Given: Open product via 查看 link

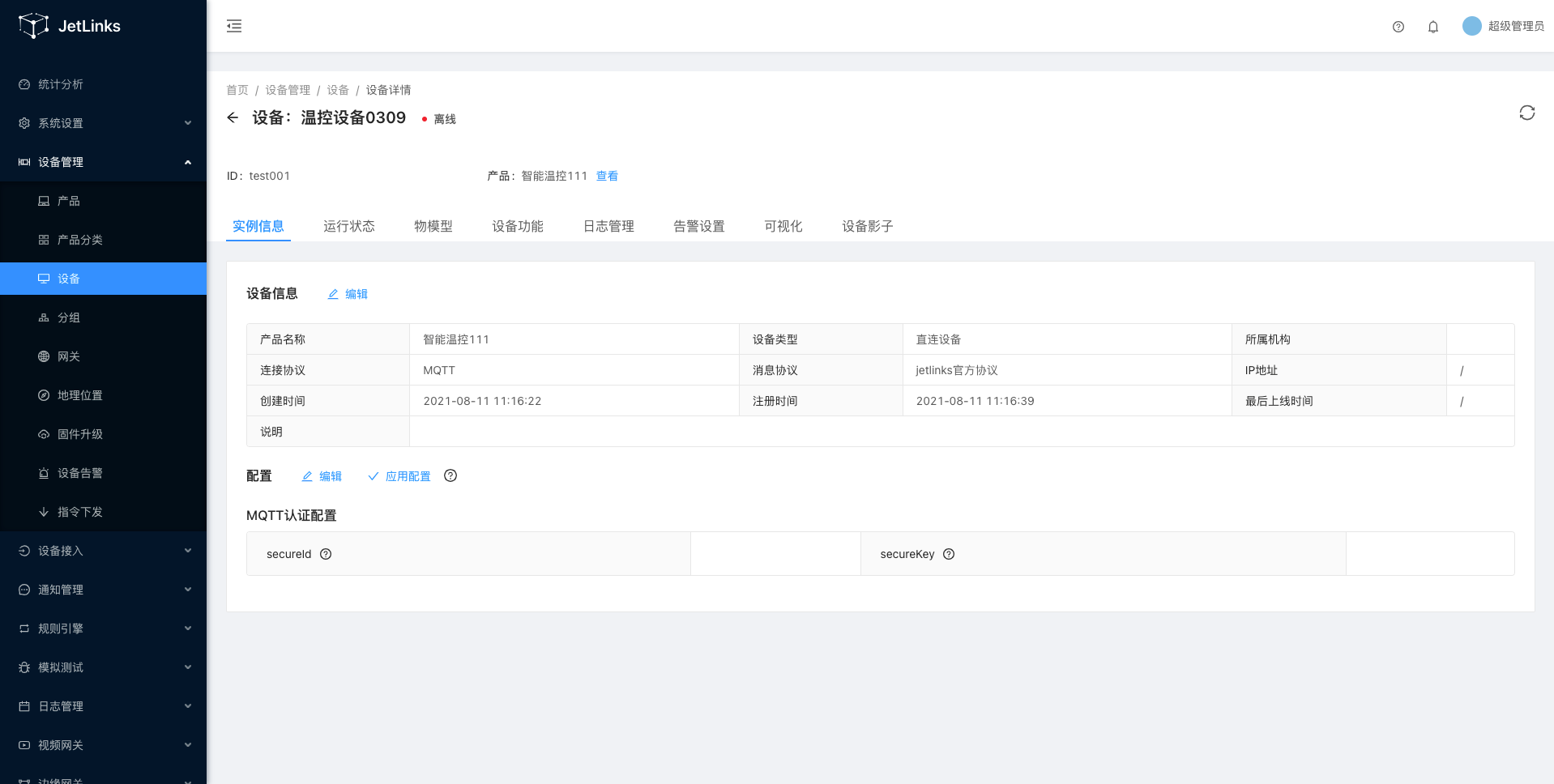Looking at the screenshot, I should tap(607, 176).
